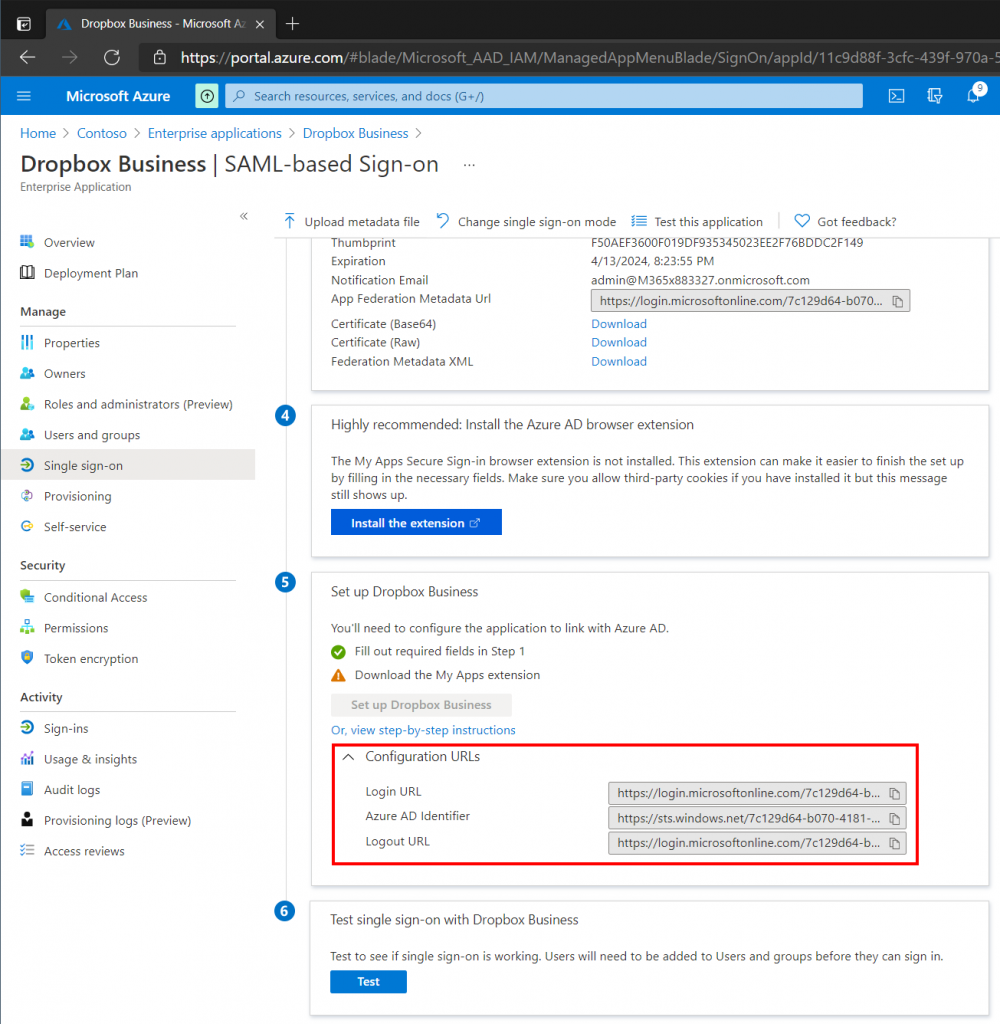Click Got feedback?
The image size is (1000, 1024).
(845, 221)
